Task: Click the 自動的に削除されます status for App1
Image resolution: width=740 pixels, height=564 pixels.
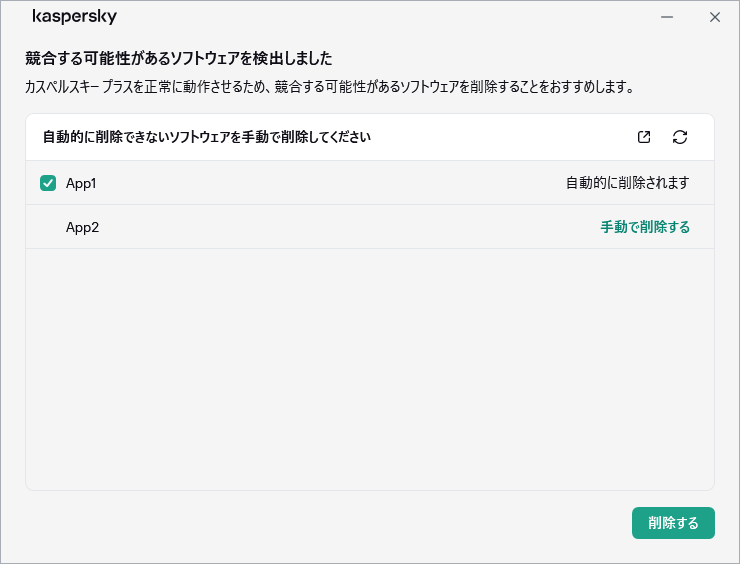Action: (627, 183)
